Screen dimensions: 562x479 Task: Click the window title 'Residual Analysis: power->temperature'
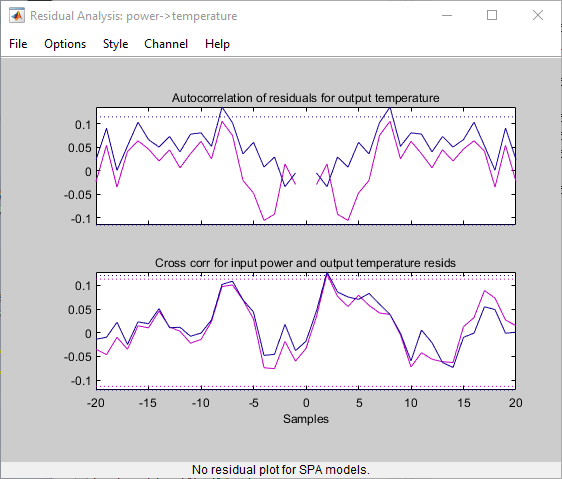[133, 16]
